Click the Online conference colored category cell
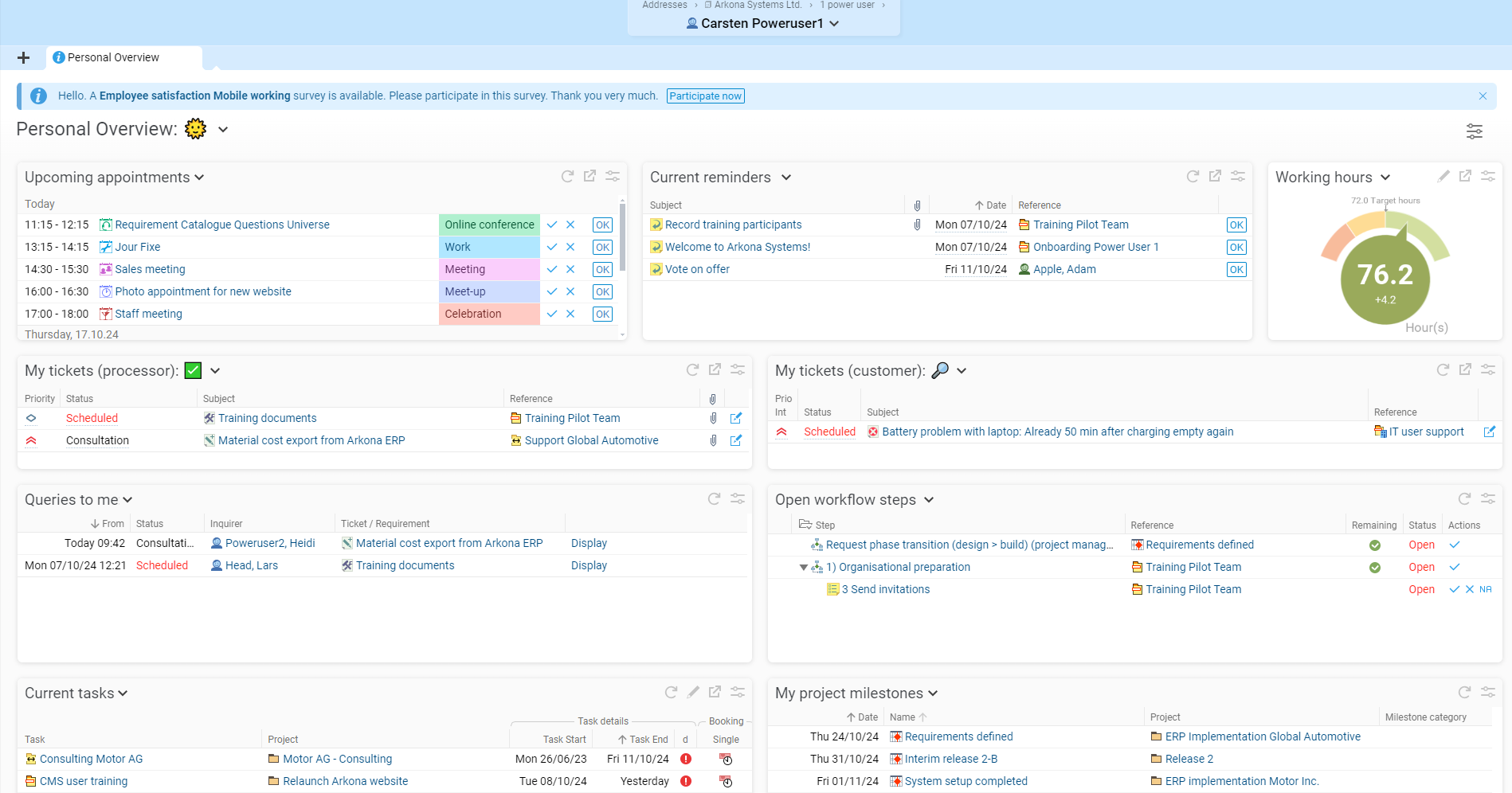The width and height of the screenshot is (1512, 793). click(489, 225)
